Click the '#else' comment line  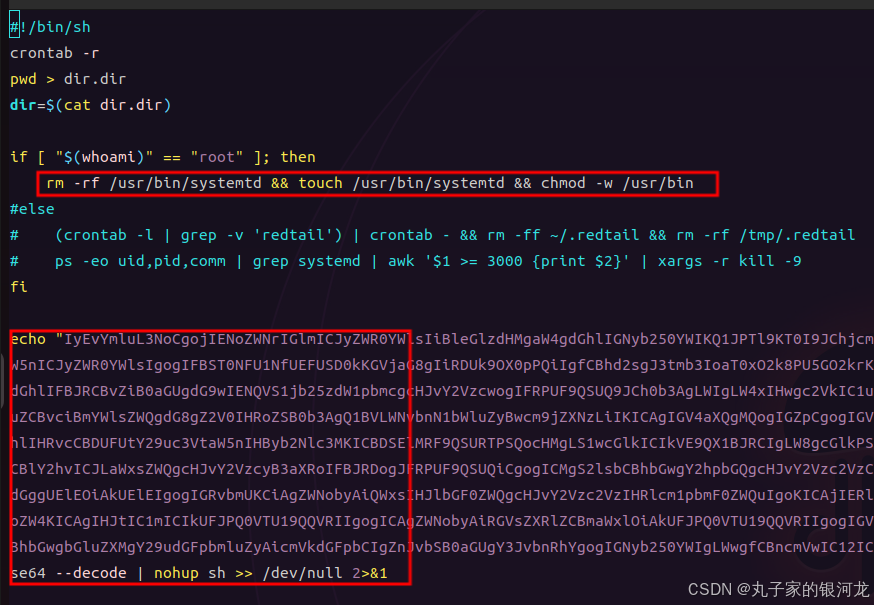(32, 209)
